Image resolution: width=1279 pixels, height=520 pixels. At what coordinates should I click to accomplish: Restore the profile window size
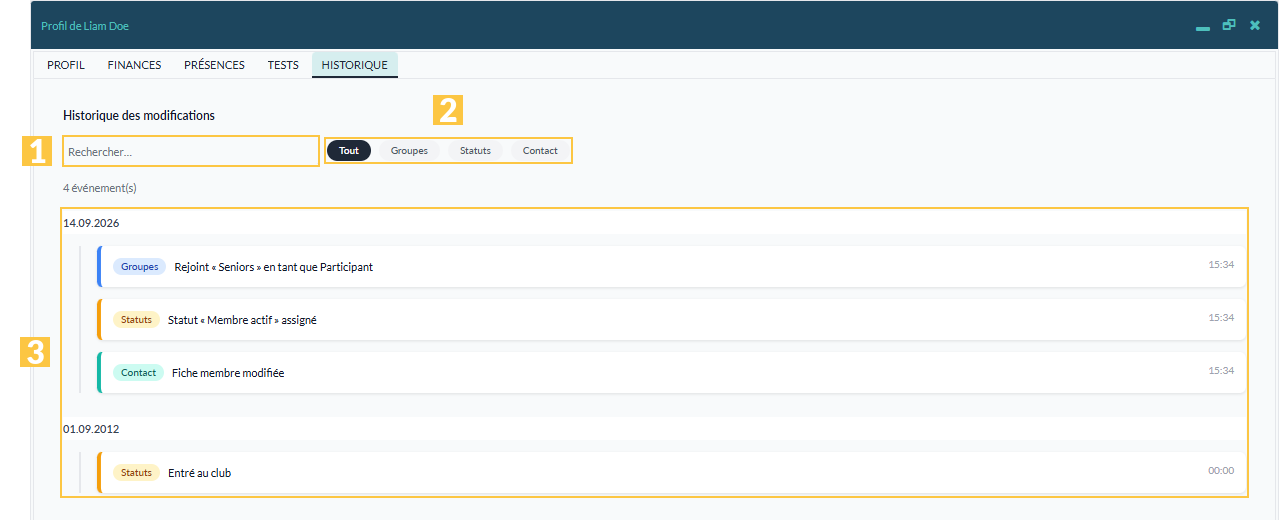(1229, 25)
